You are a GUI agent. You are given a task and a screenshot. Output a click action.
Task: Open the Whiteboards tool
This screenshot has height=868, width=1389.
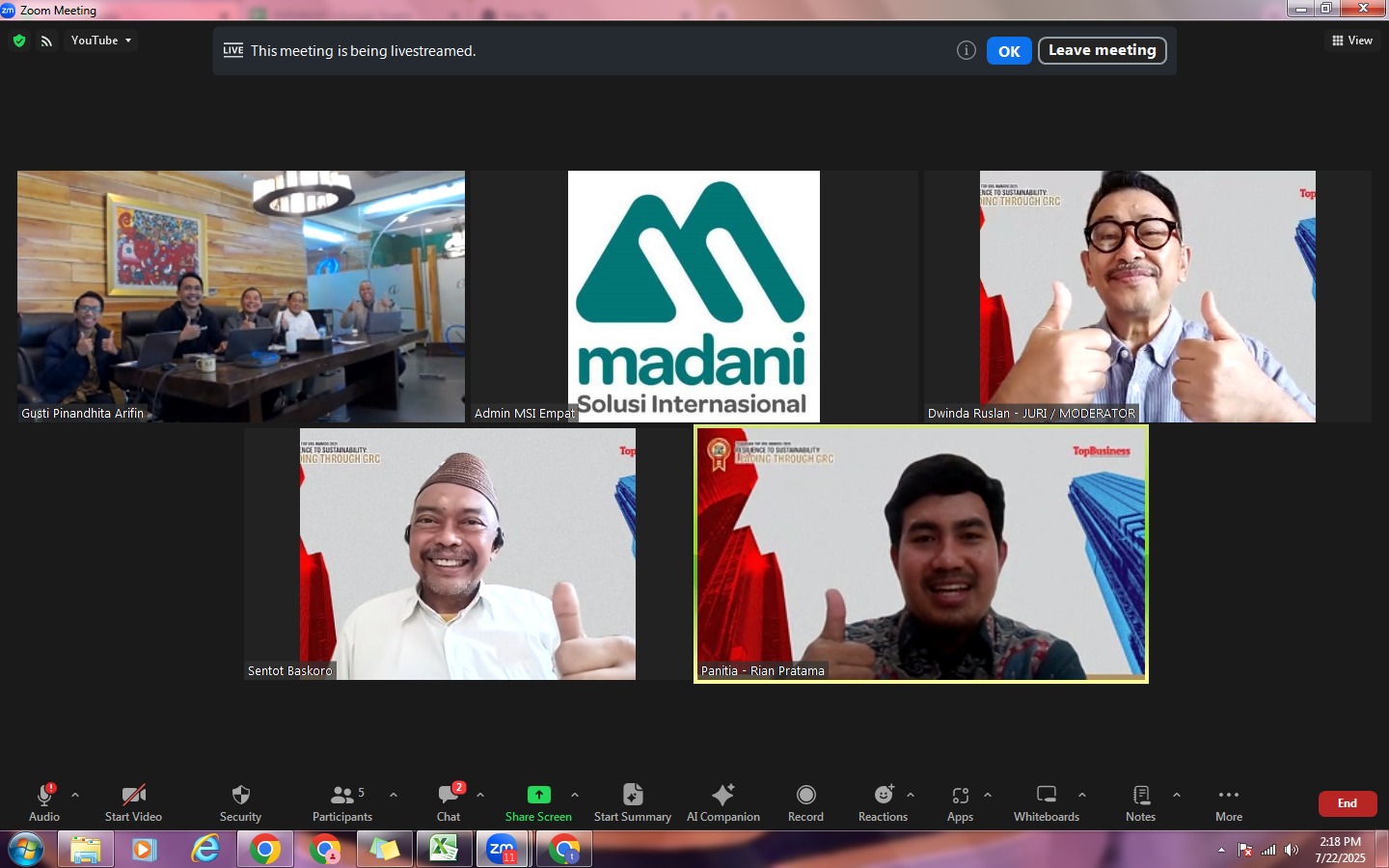tap(1046, 802)
